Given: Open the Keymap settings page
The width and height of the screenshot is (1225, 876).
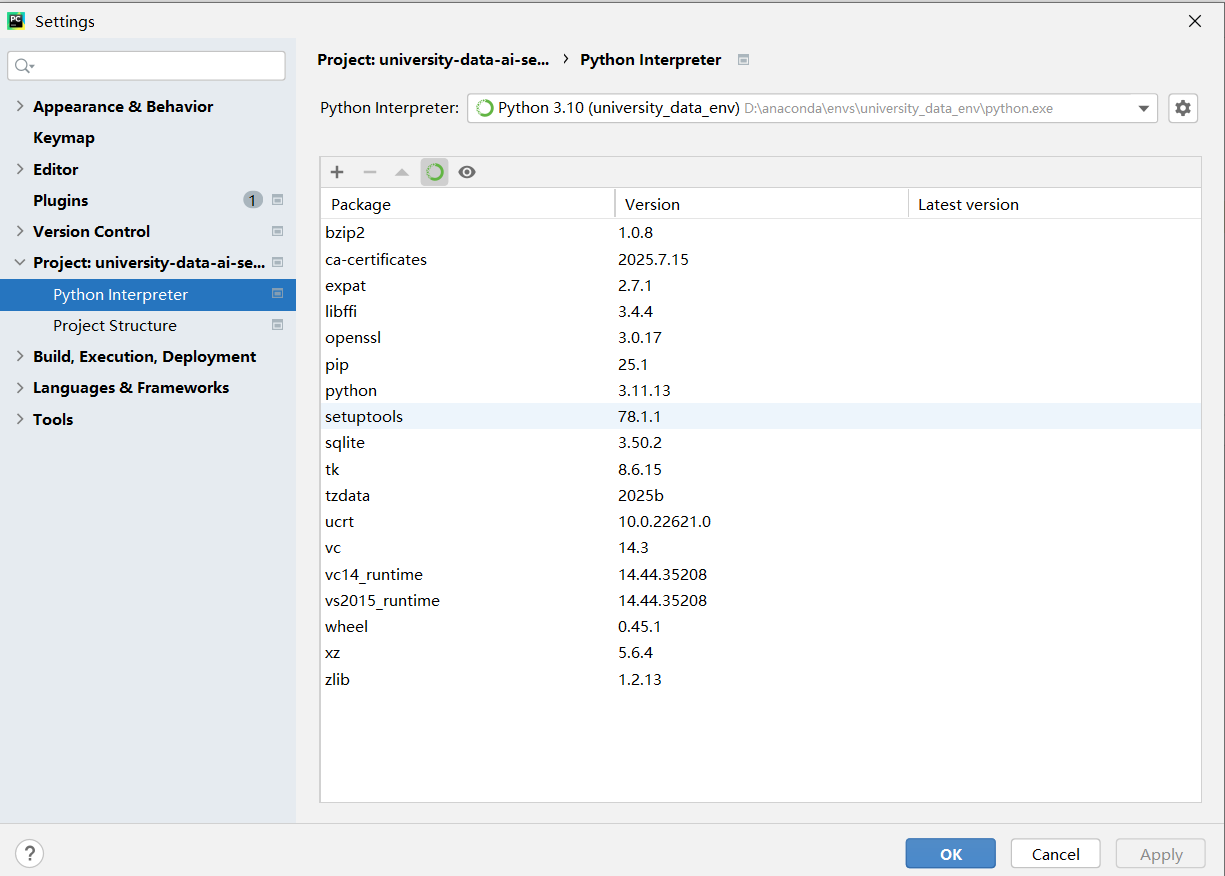Looking at the screenshot, I should coord(64,137).
